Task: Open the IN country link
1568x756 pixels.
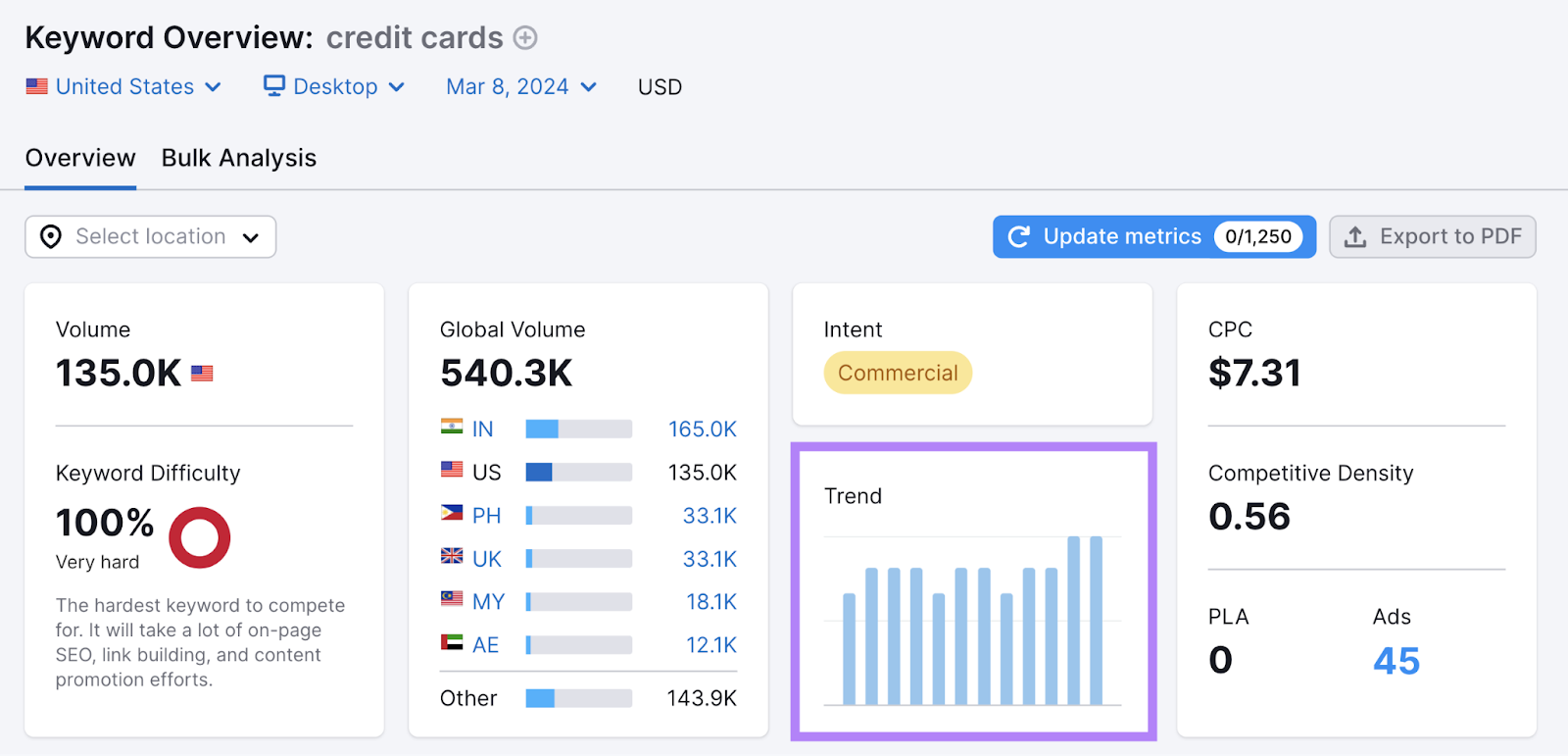Action: coord(482,429)
